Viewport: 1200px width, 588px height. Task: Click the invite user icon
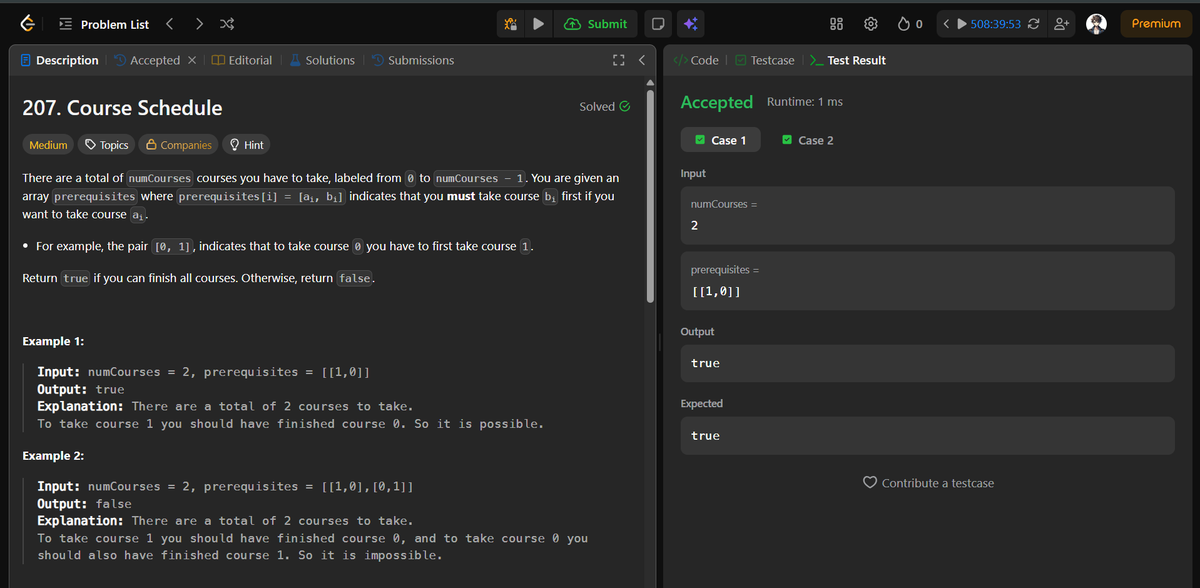click(1061, 24)
